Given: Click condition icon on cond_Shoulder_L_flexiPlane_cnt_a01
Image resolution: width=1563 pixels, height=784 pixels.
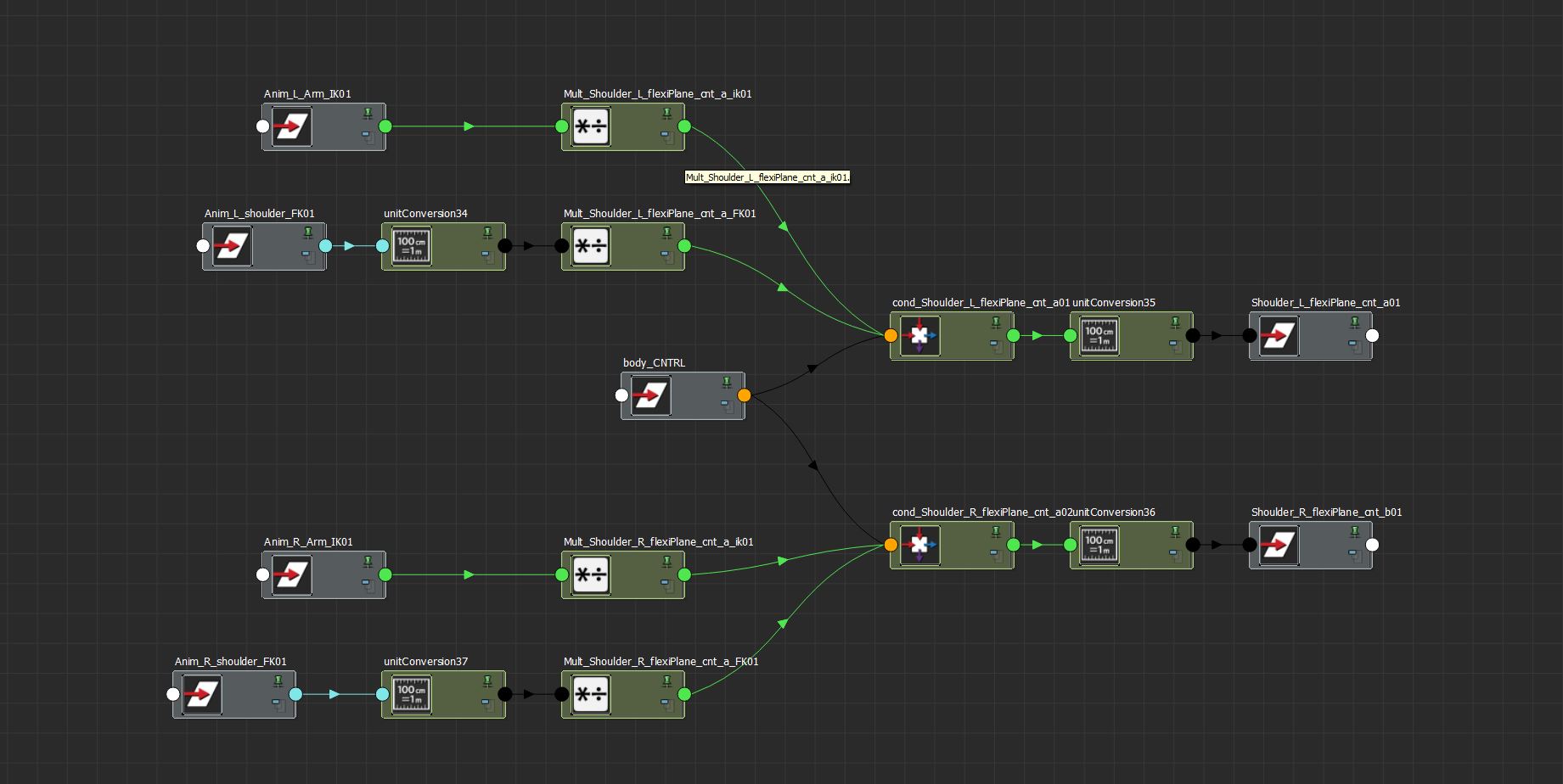Looking at the screenshot, I should [919, 336].
